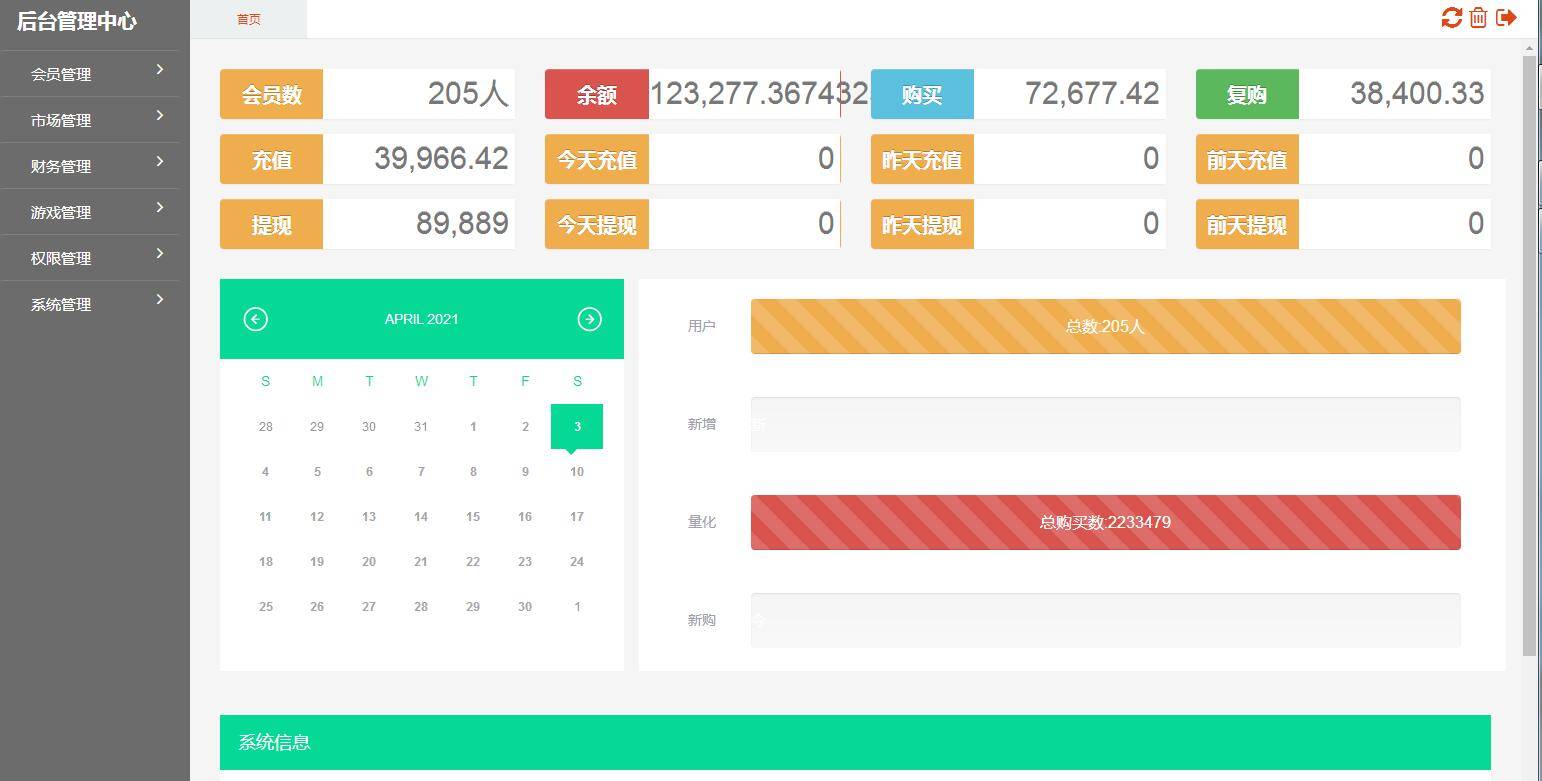Select April 15 on the calendar
Screen dimensions: 1542x781
[x=473, y=517]
